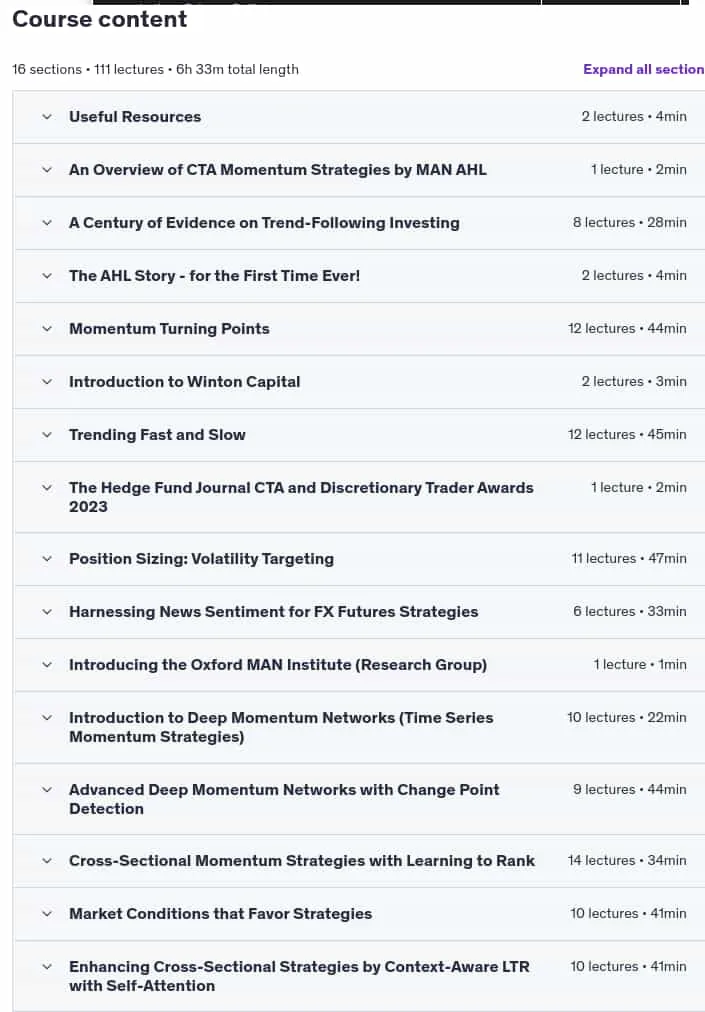Expand Position Sizing: Volatility Targeting chevron
705x1012 pixels.
click(x=46, y=558)
